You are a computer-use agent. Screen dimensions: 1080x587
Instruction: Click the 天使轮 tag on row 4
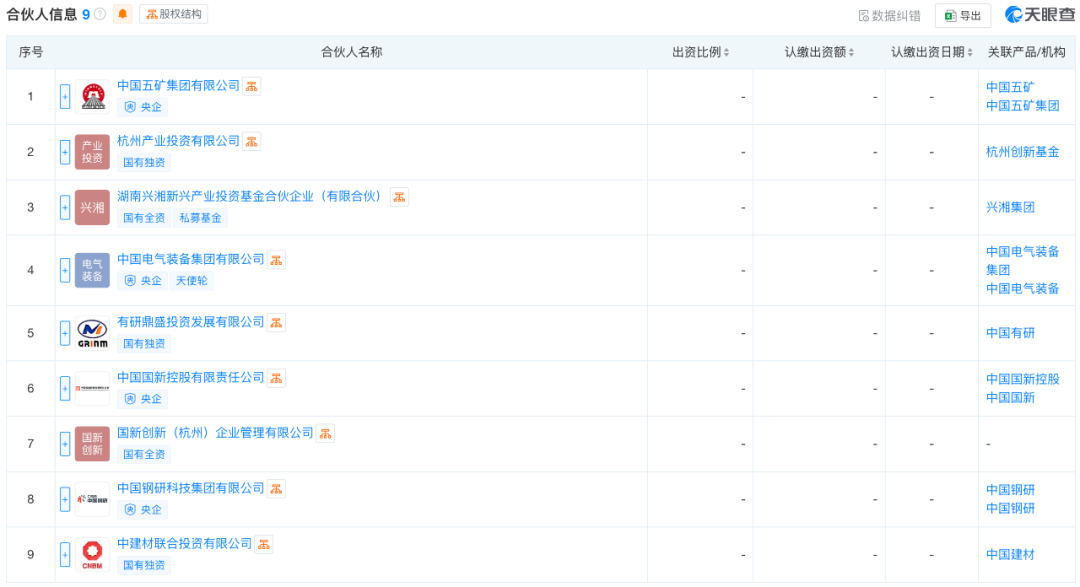coord(191,281)
